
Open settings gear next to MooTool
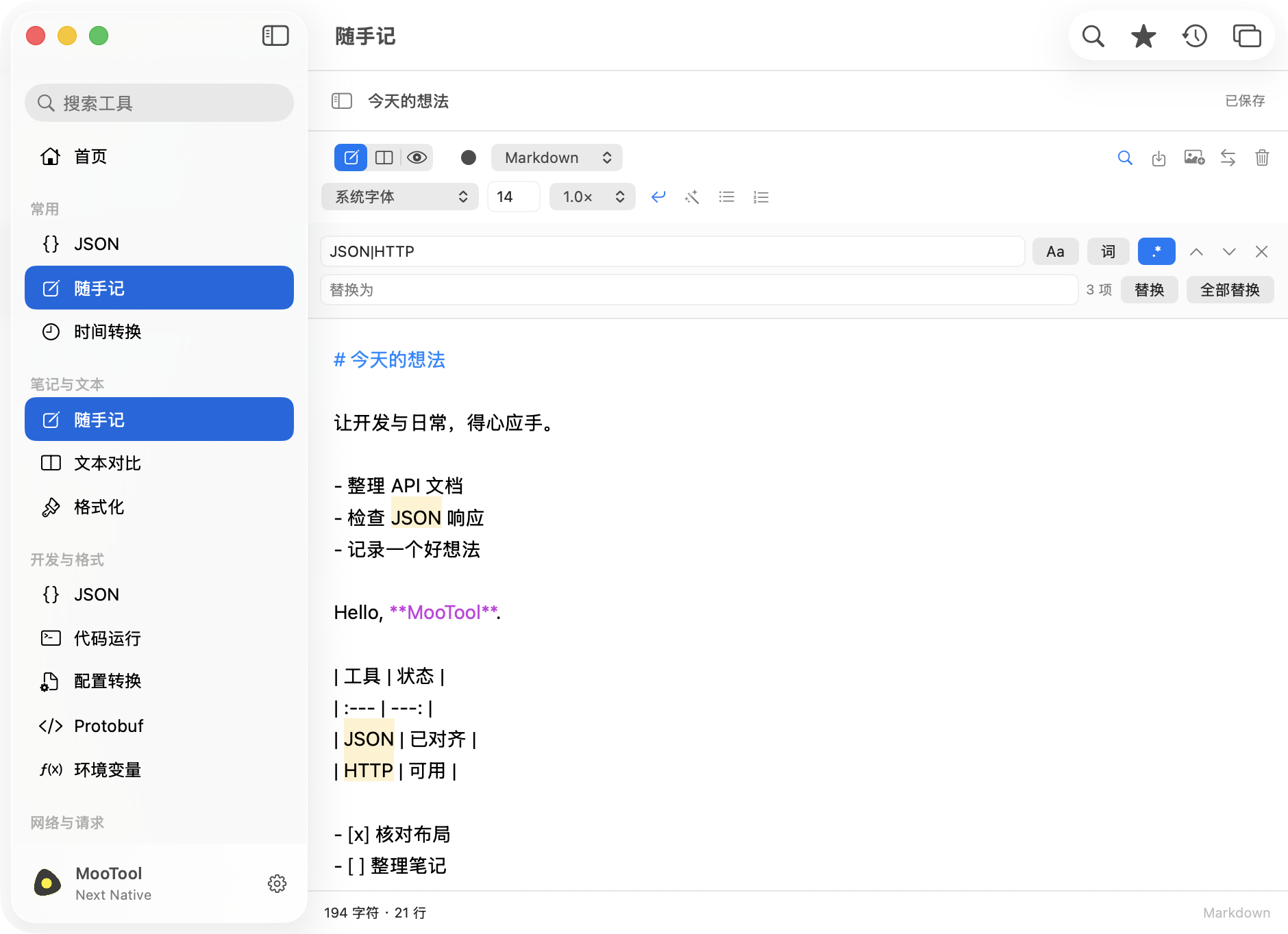(x=277, y=883)
